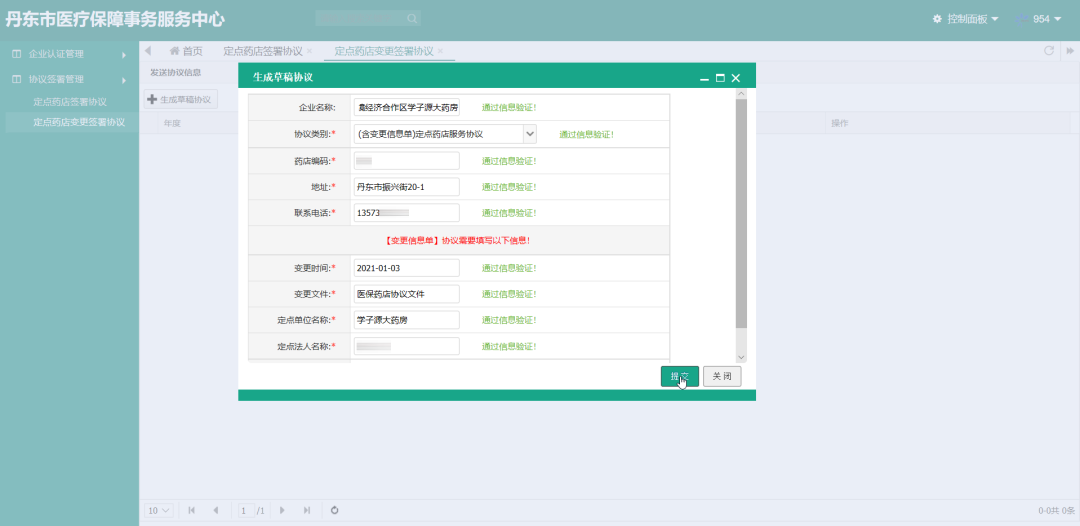Minimize the 生成草稿协议 dialog
1080x526 pixels.
pos(704,78)
